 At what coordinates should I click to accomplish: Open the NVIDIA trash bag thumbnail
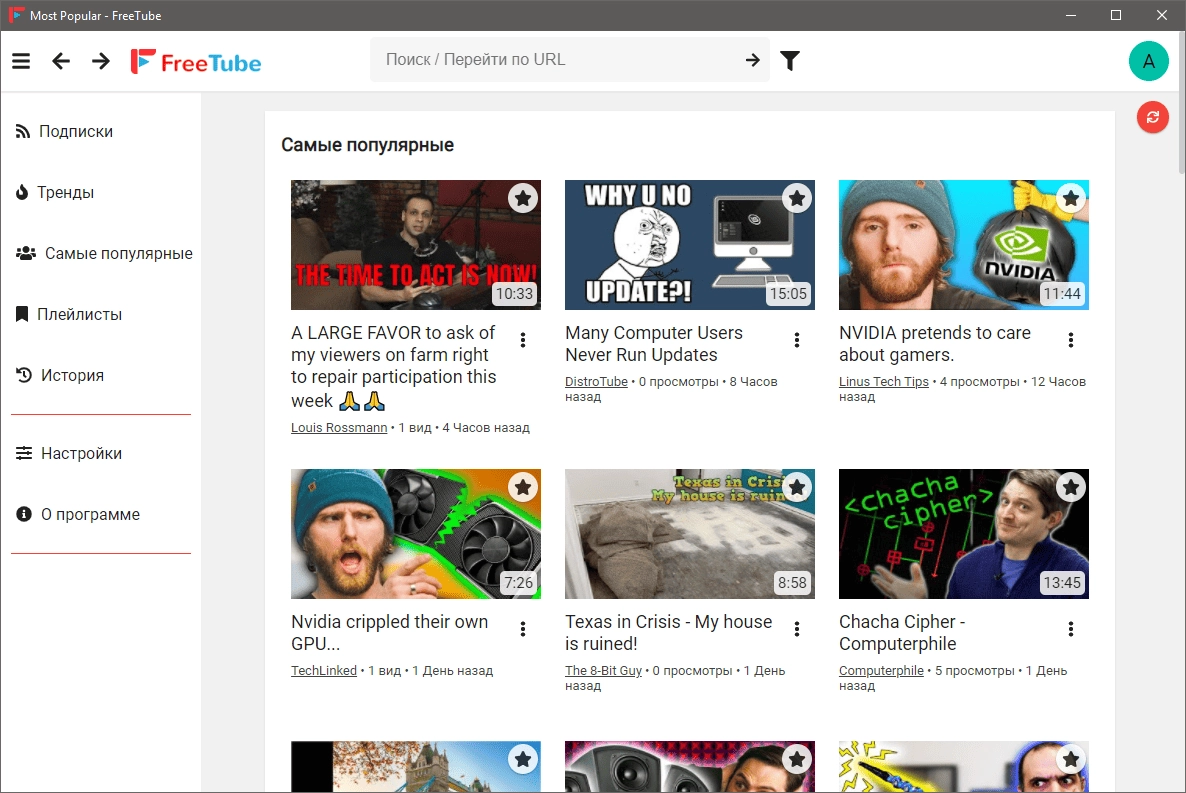point(964,244)
